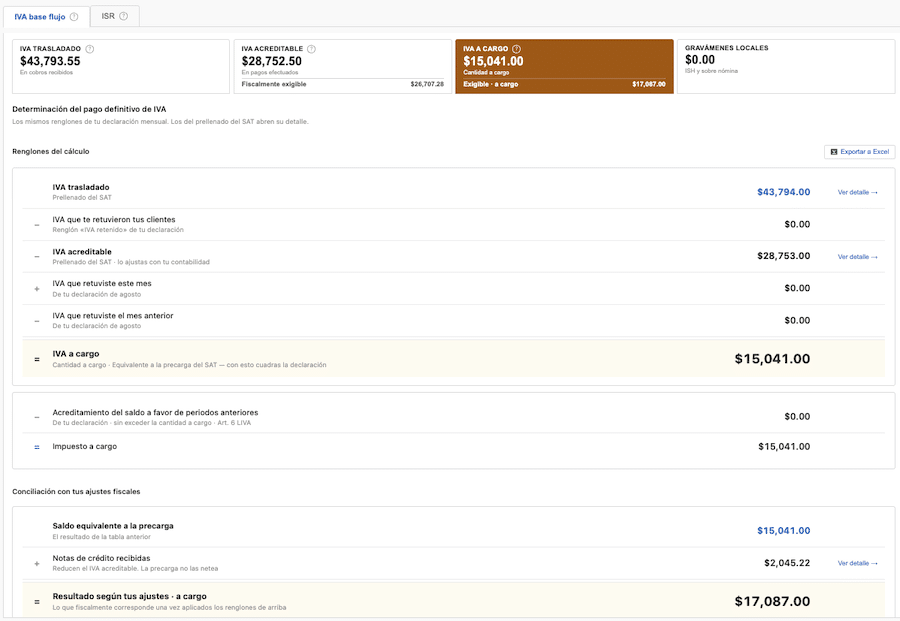
Task: Click the $17,087.00 resultado total
Action: 772,601
